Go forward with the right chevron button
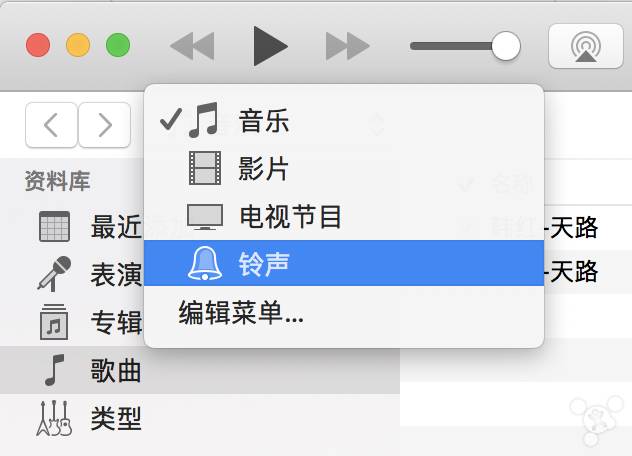 (x=105, y=125)
